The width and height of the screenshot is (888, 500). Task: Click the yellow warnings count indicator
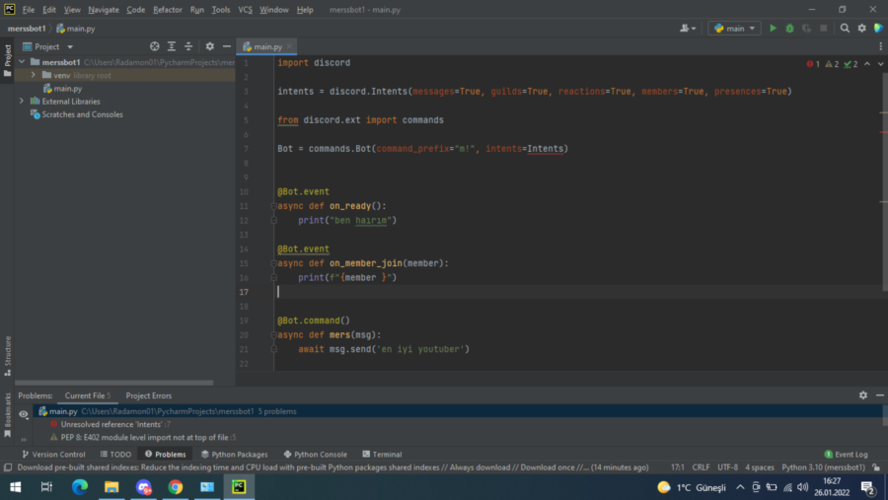[x=832, y=64]
